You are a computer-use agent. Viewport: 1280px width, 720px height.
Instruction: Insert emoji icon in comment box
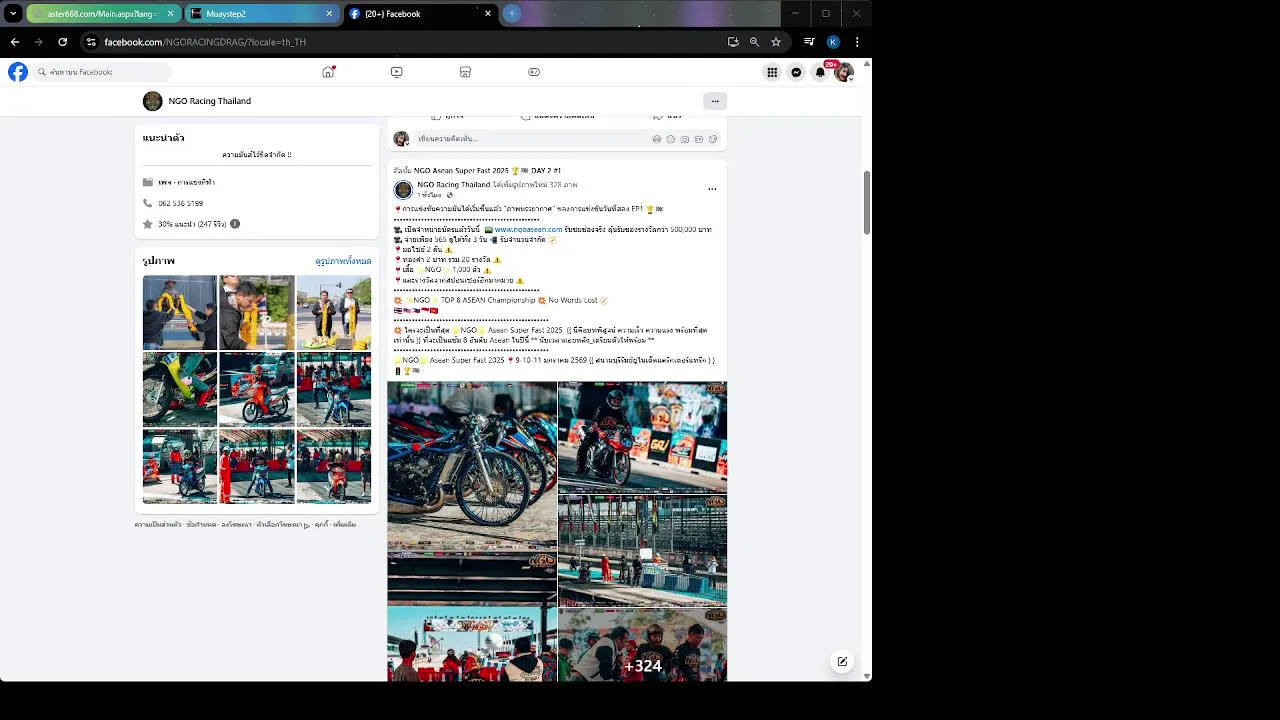671,139
